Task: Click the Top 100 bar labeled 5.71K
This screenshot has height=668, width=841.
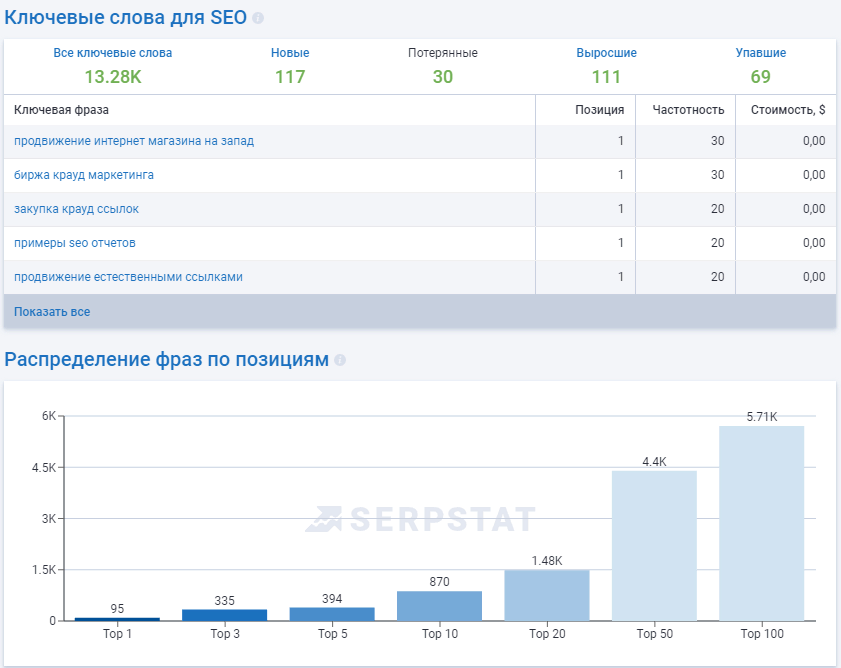Action: pyautogui.click(x=761, y=523)
